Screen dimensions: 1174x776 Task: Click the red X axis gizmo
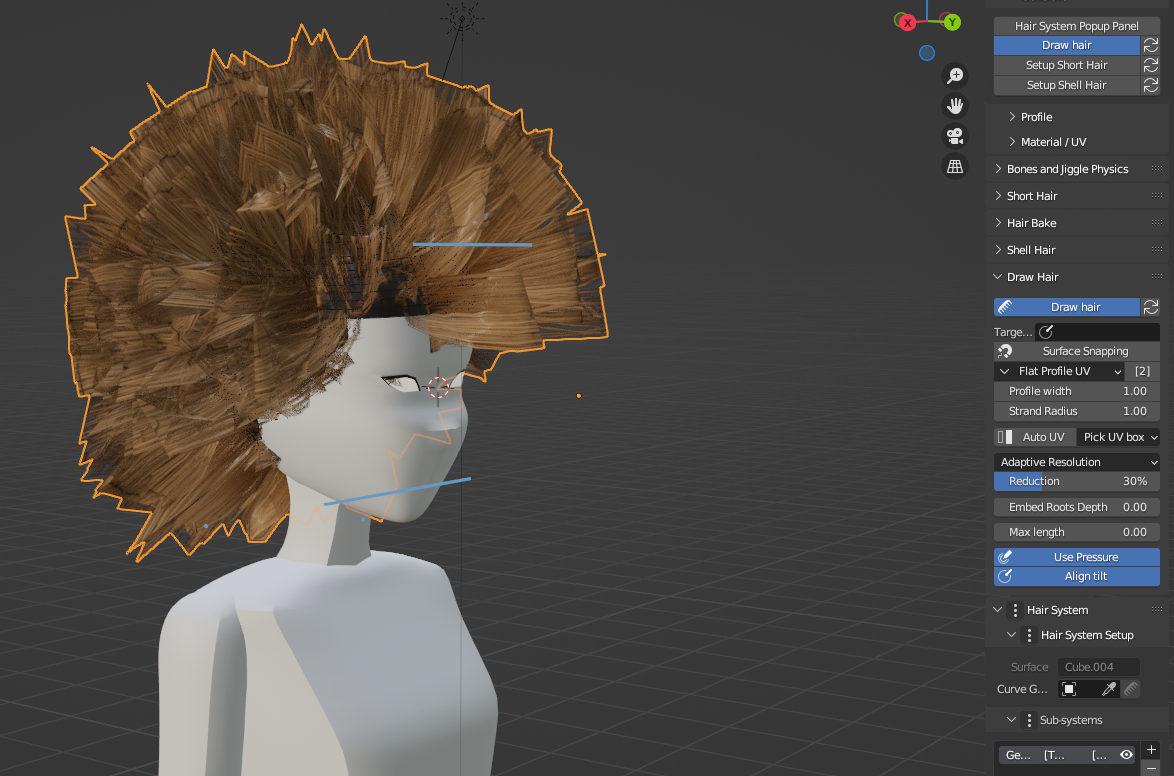(907, 22)
